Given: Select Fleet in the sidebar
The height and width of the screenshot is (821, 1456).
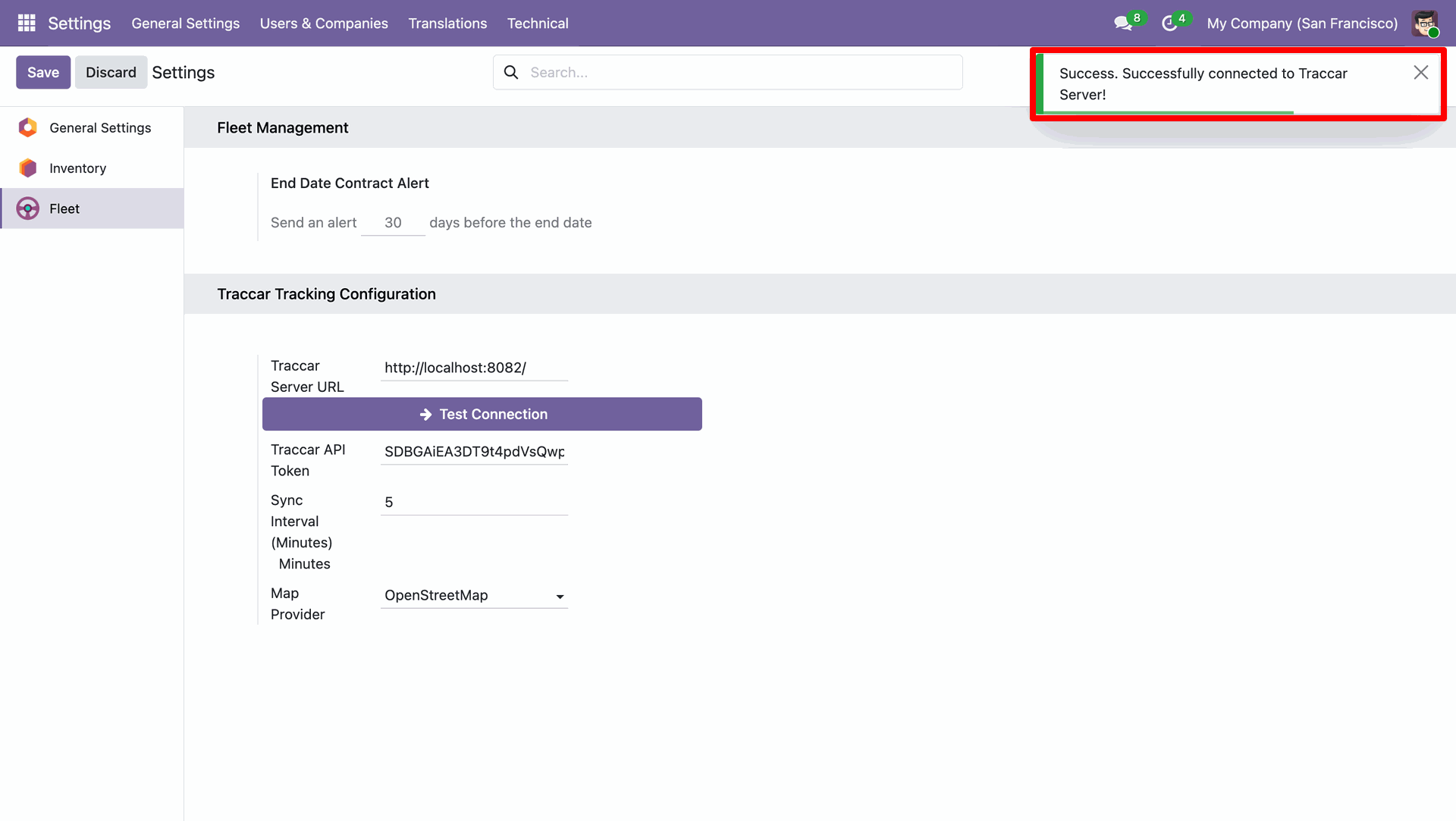Looking at the screenshot, I should 92,208.
